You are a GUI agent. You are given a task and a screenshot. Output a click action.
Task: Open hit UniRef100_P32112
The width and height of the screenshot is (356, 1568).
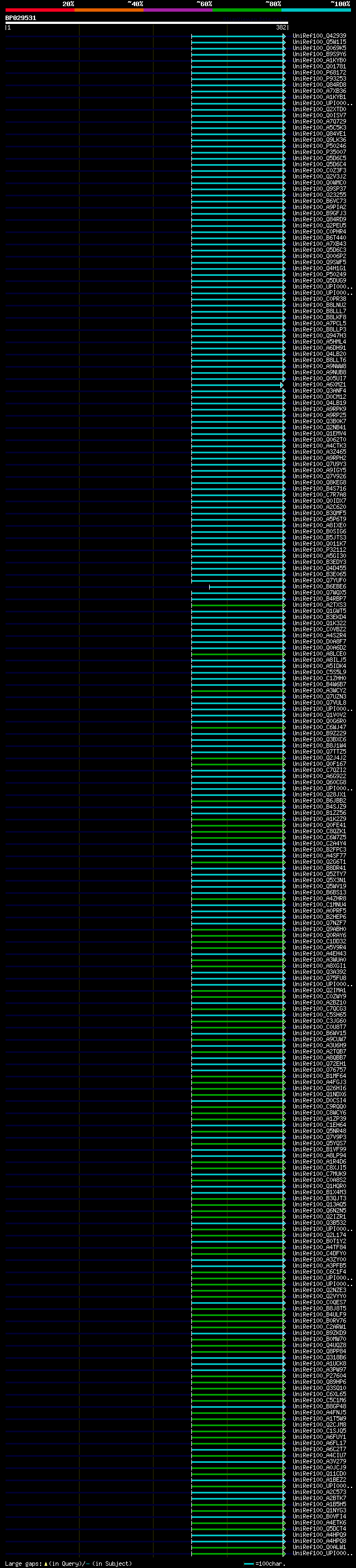(x=319, y=550)
